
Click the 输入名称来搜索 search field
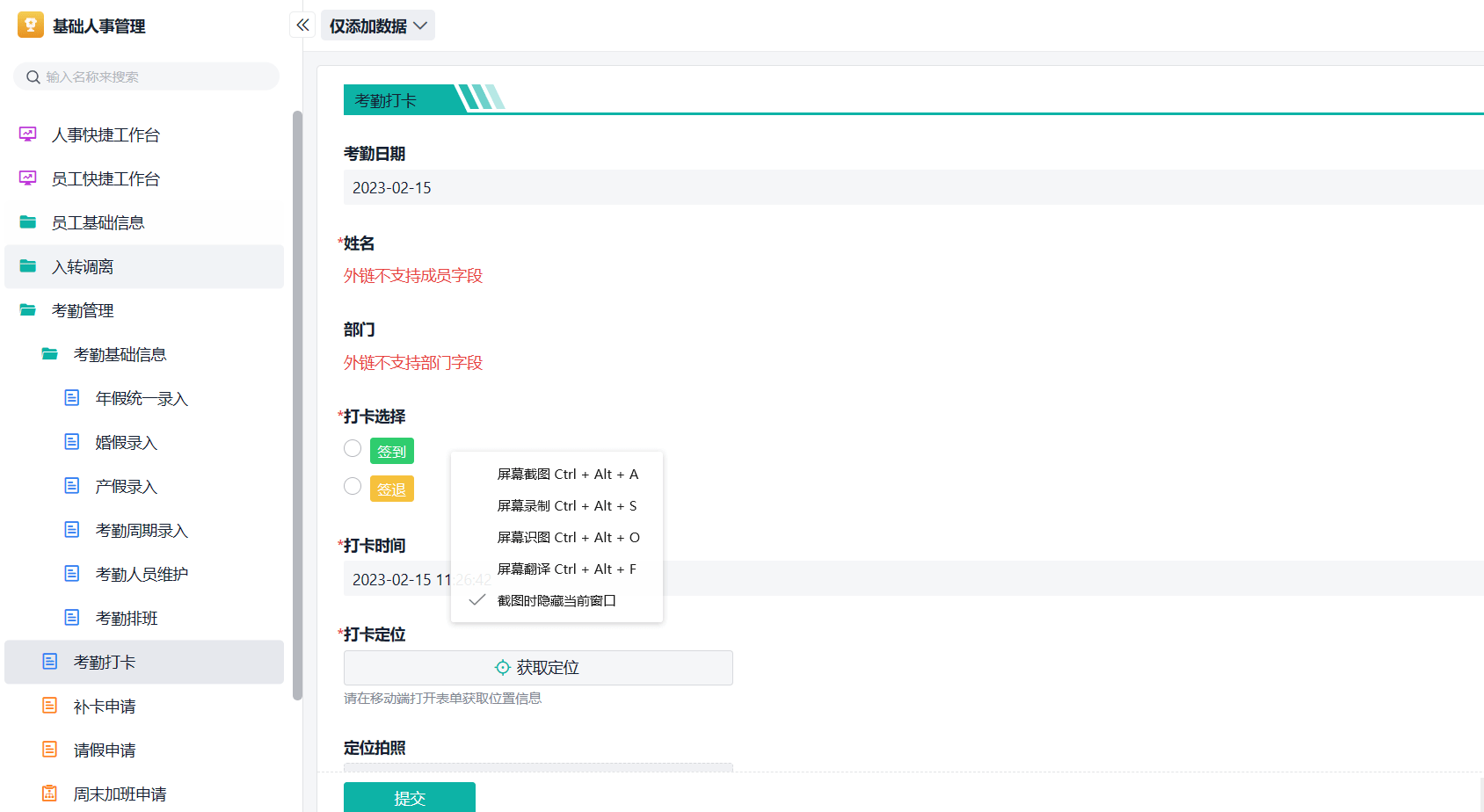(146, 76)
